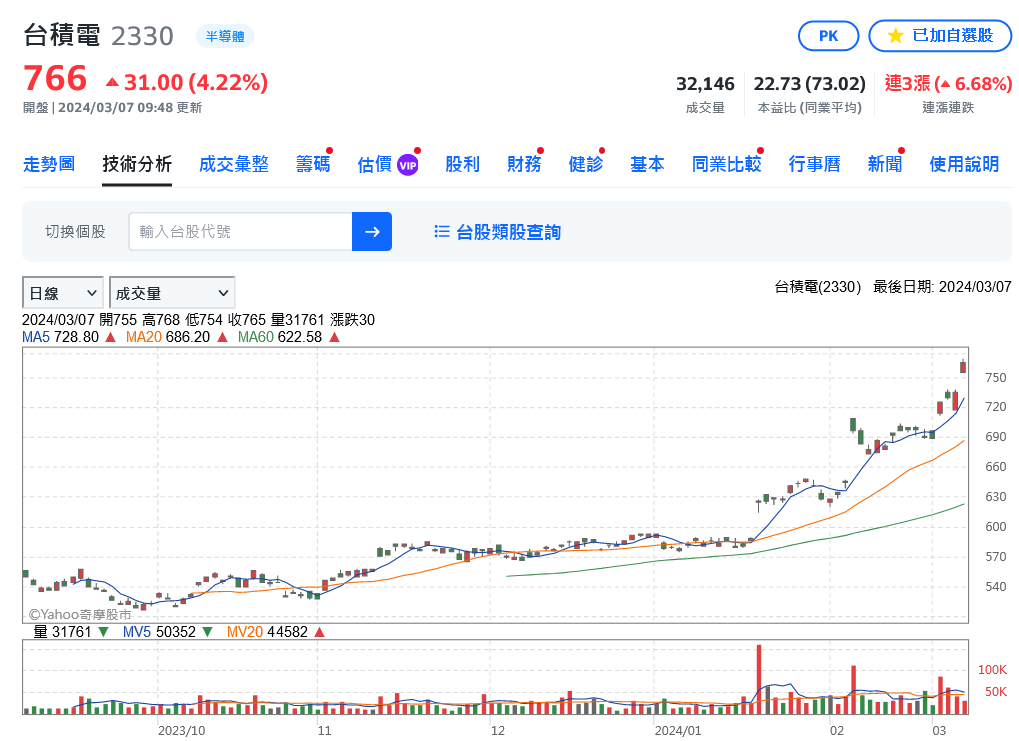Image resolution: width=1019 pixels, height=741 pixels.
Task: Click the MV5 50352 label
Action: 159,632
